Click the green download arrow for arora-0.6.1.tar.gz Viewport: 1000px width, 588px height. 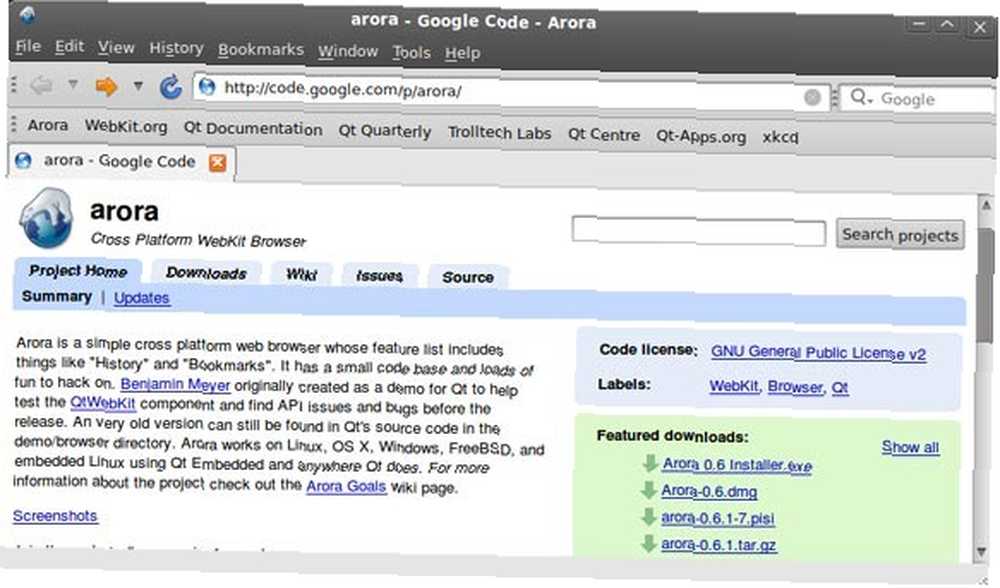coord(649,543)
